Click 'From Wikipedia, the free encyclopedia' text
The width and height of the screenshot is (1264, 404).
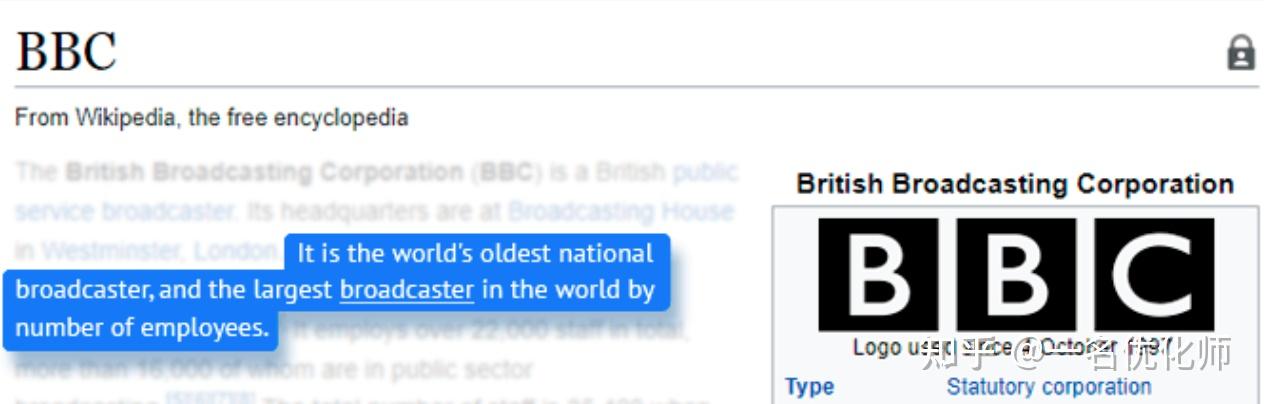[x=211, y=118]
